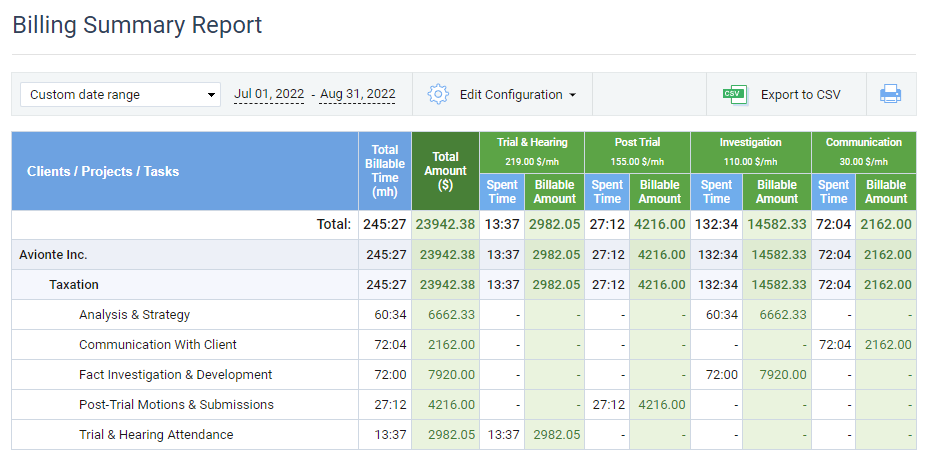The height and width of the screenshot is (461, 929).
Task: Click the Post Trial 155.00 $/mh header
Action: click(638, 152)
